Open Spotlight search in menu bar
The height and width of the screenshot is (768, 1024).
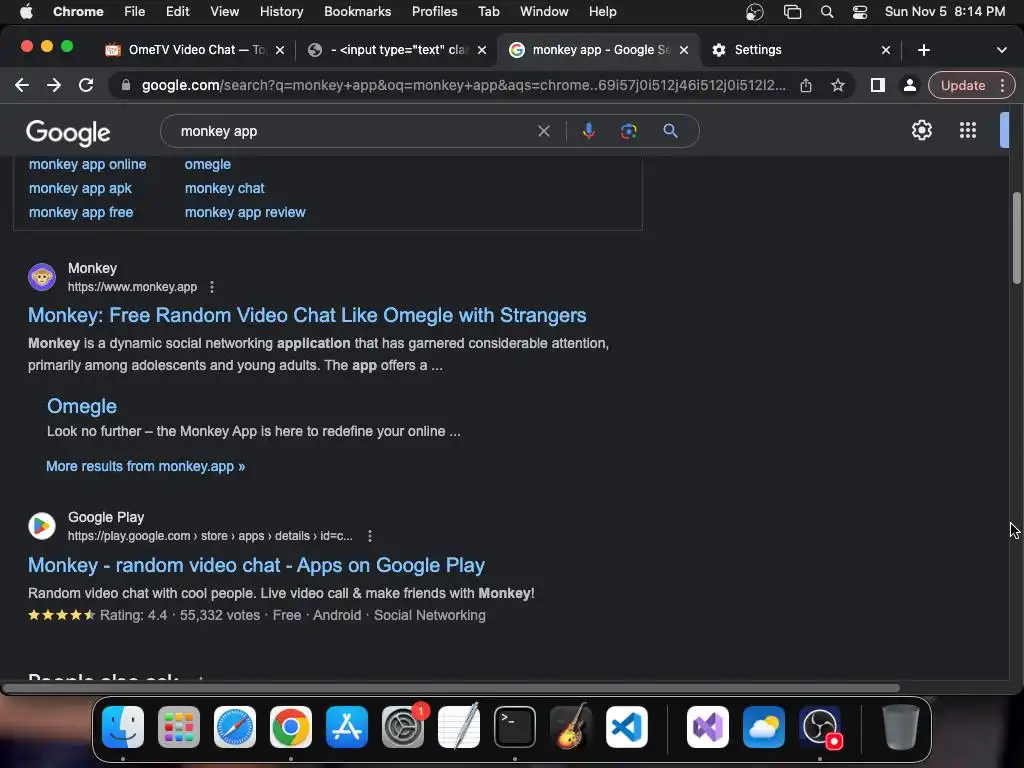[x=827, y=12]
